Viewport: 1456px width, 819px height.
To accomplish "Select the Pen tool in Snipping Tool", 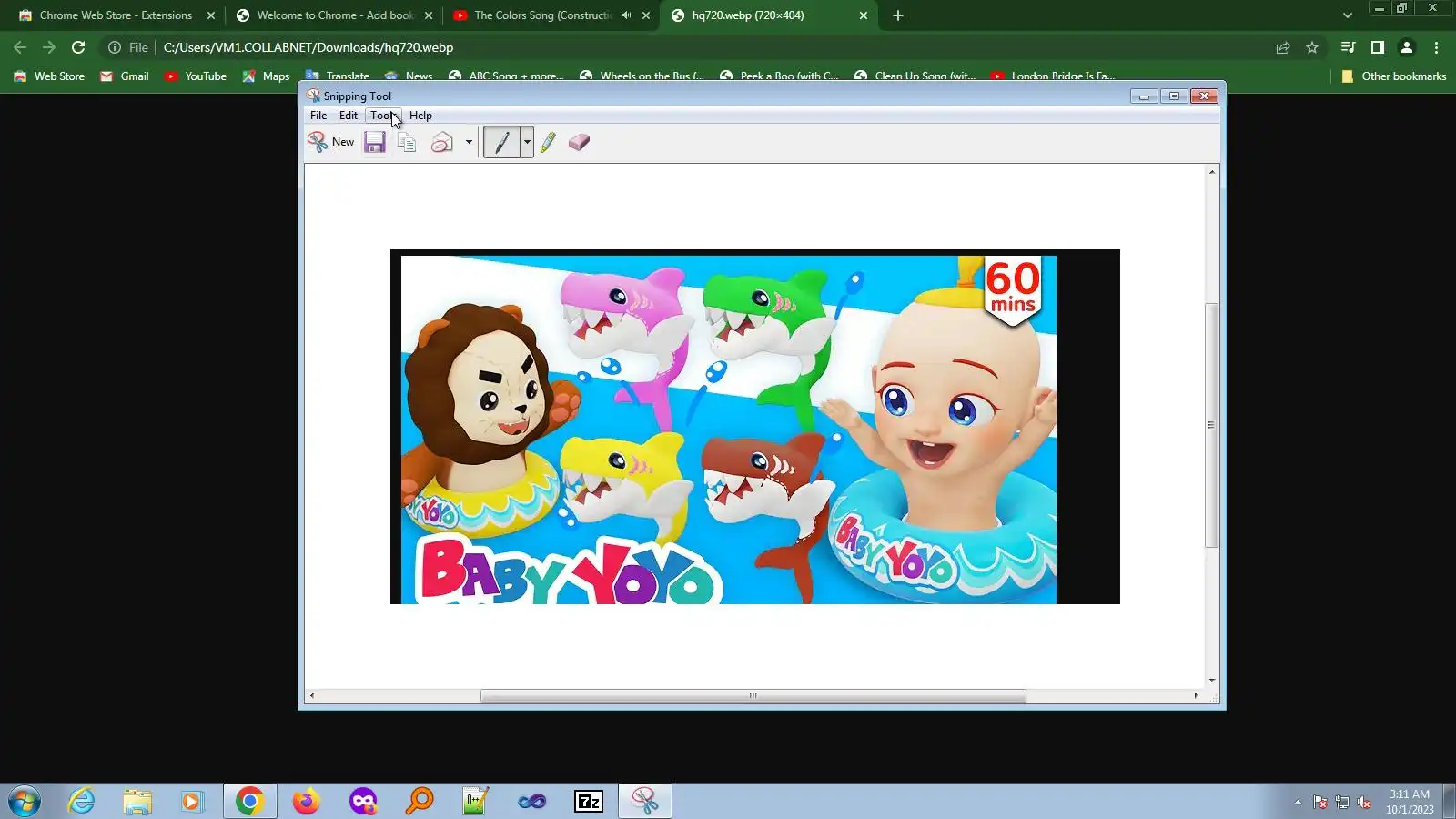I will 501,142.
